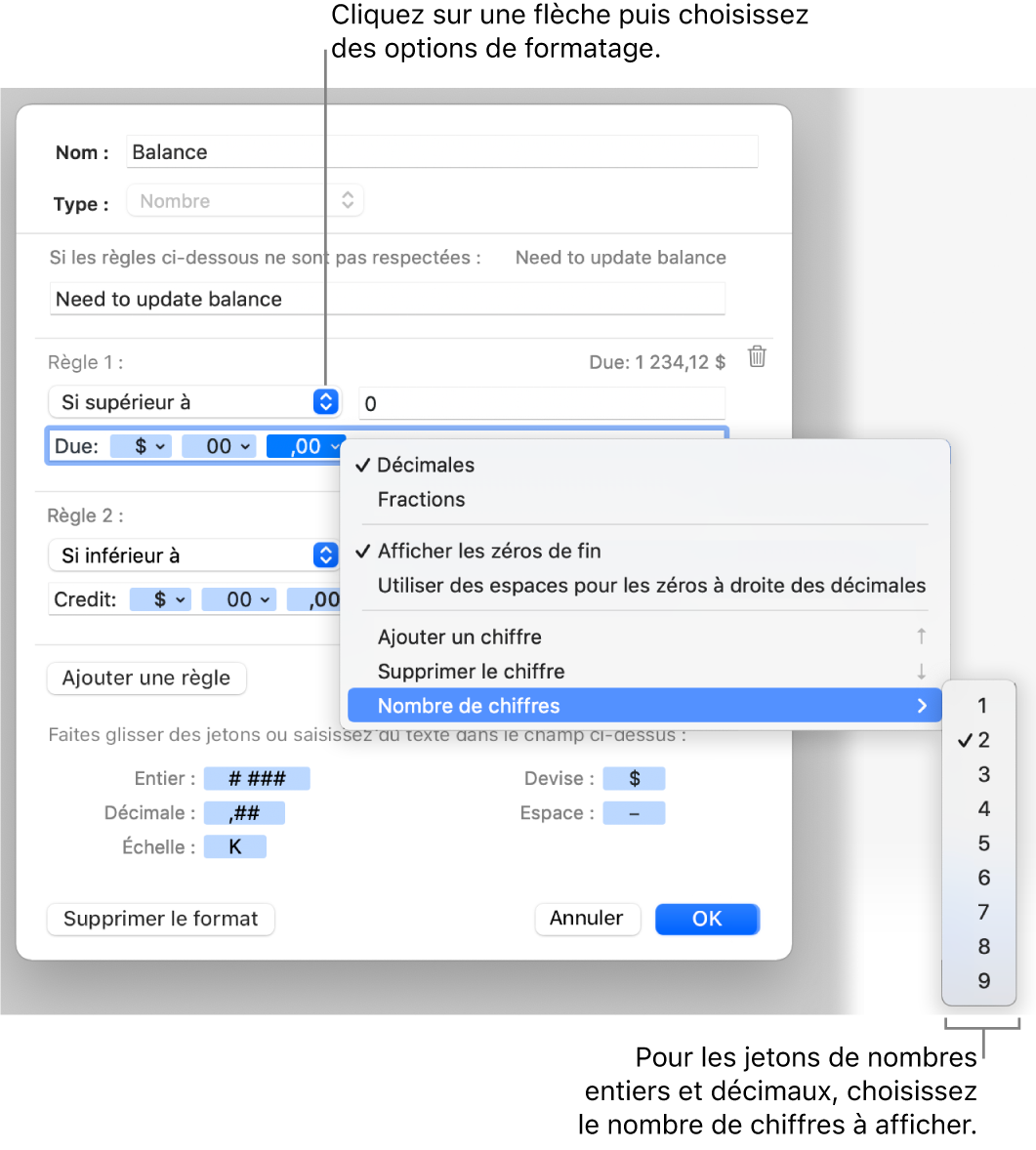
Task: Open the Type popup set to Nombre
Action: point(245,201)
